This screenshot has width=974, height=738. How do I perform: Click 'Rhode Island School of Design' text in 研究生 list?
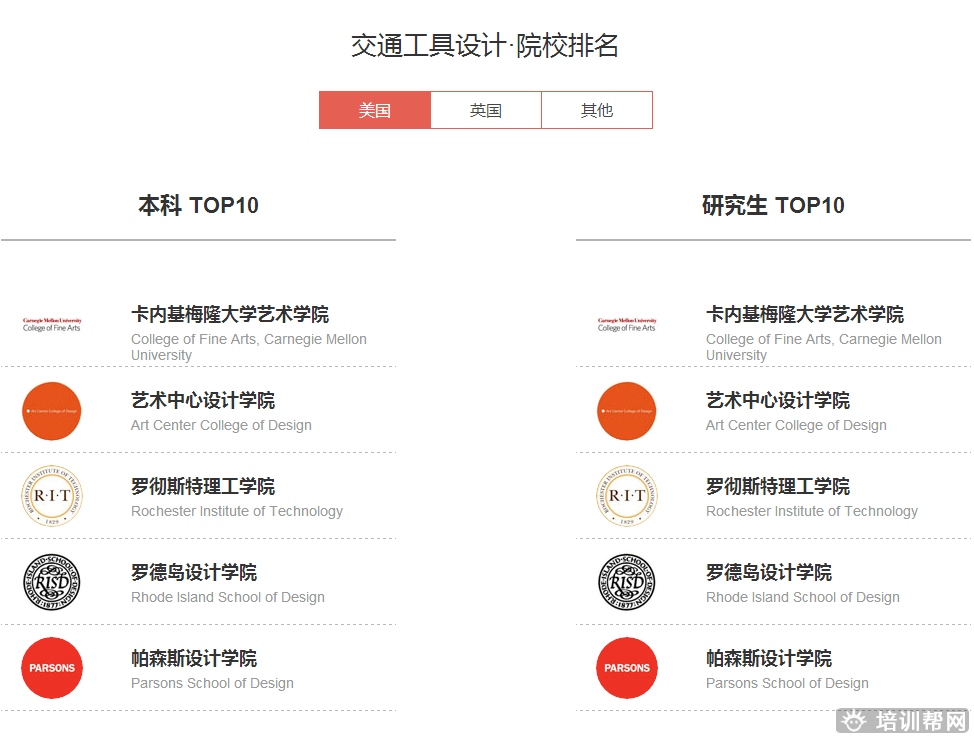click(803, 597)
